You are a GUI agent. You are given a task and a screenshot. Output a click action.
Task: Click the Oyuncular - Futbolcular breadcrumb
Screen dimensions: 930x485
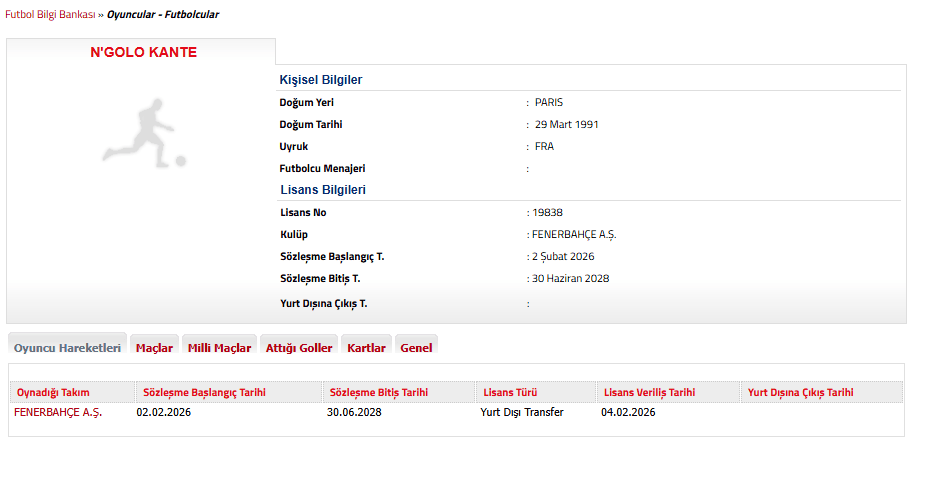(x=163, y=15)
